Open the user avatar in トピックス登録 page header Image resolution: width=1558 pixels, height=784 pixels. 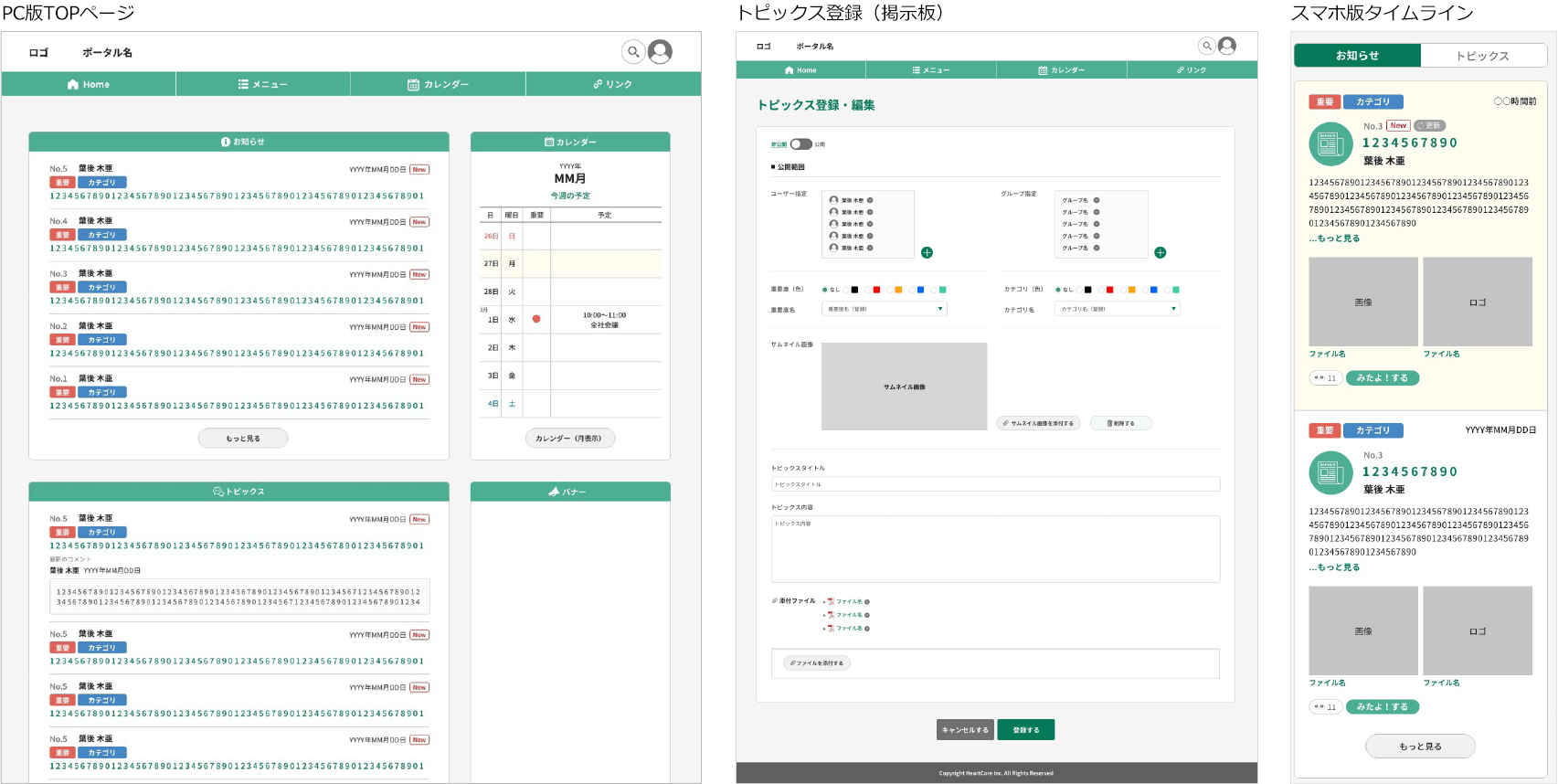click(1227, 46)
